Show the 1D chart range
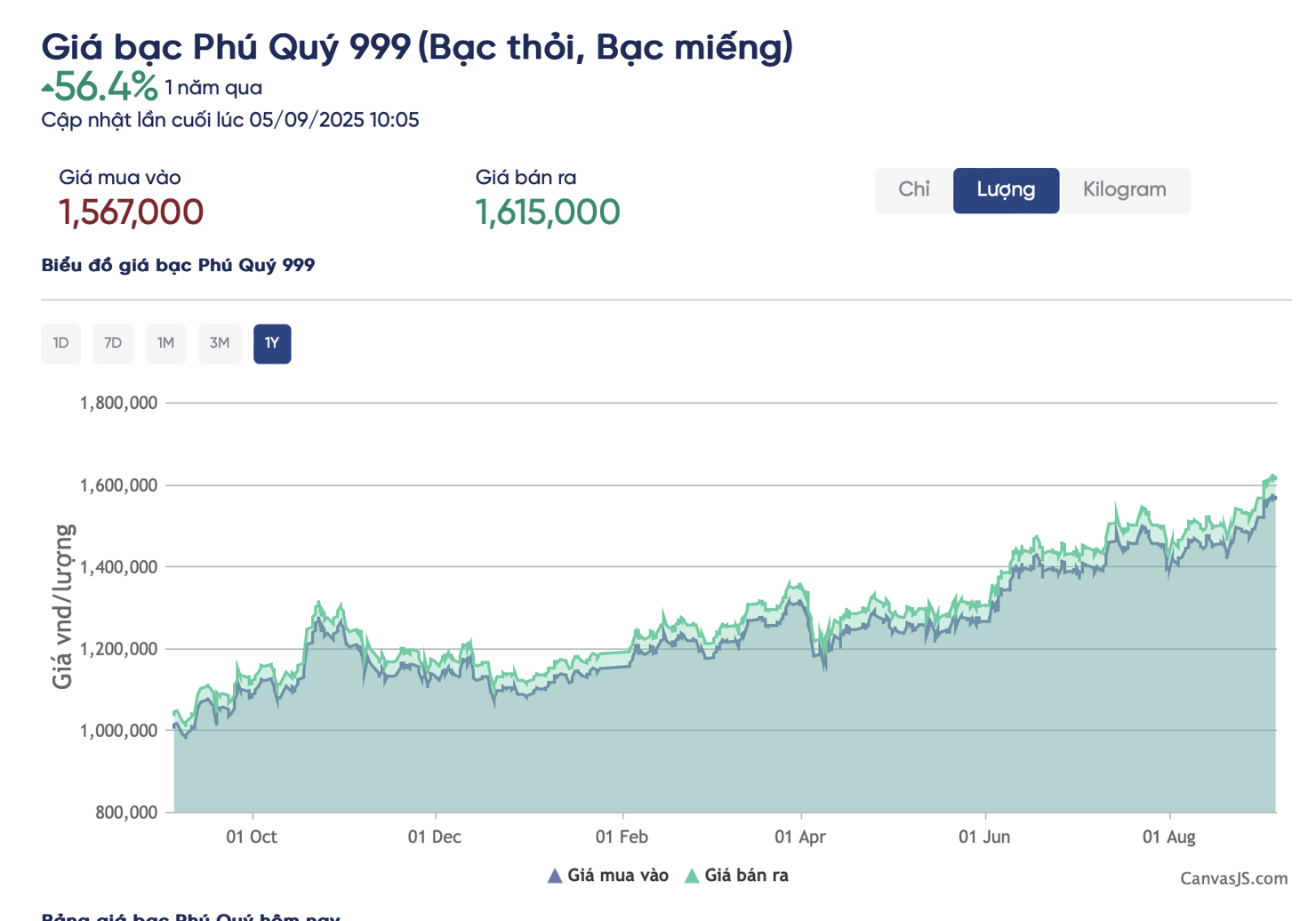Screen dimensions: 1316x921 pos(60,343)
